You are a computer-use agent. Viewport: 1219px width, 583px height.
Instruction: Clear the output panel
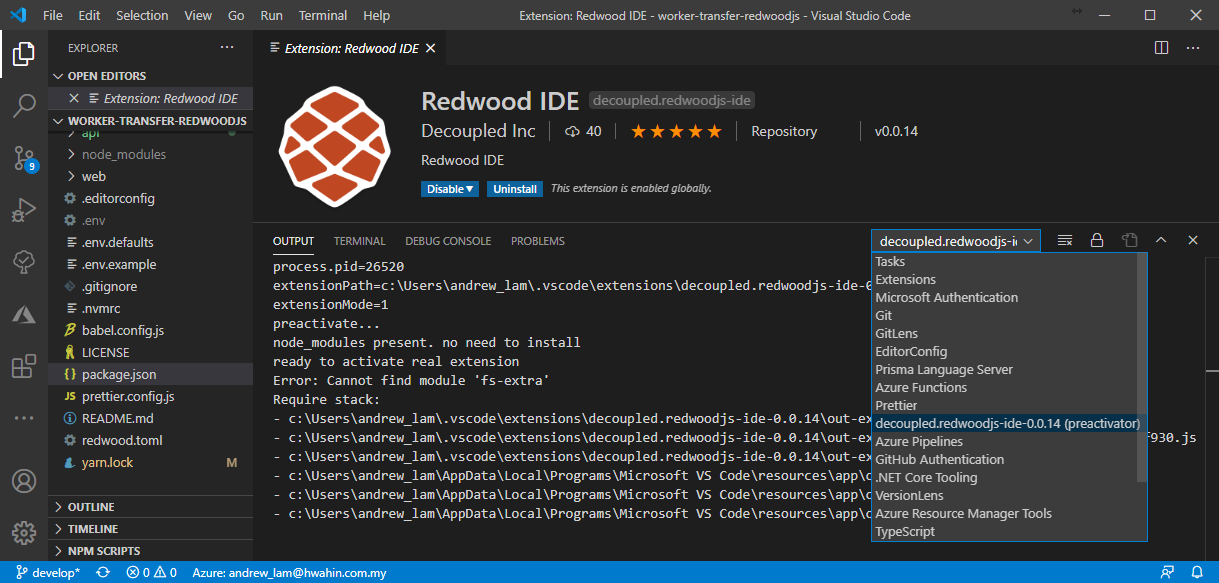point(1065,241)
